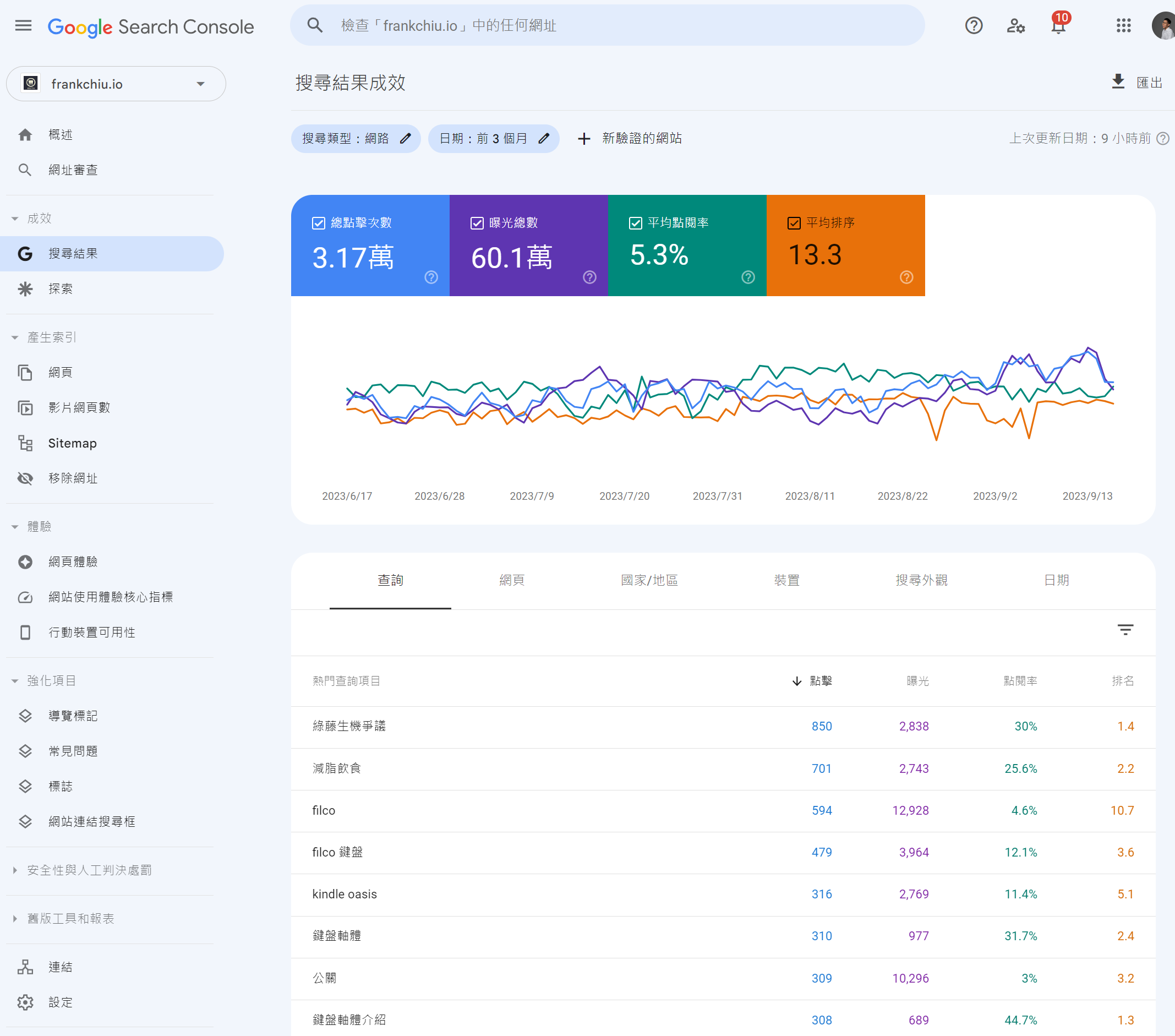This screenshot has width=1175, height=1036.
Task: Click the help question mark icon
Action: (x=973, y=26)
